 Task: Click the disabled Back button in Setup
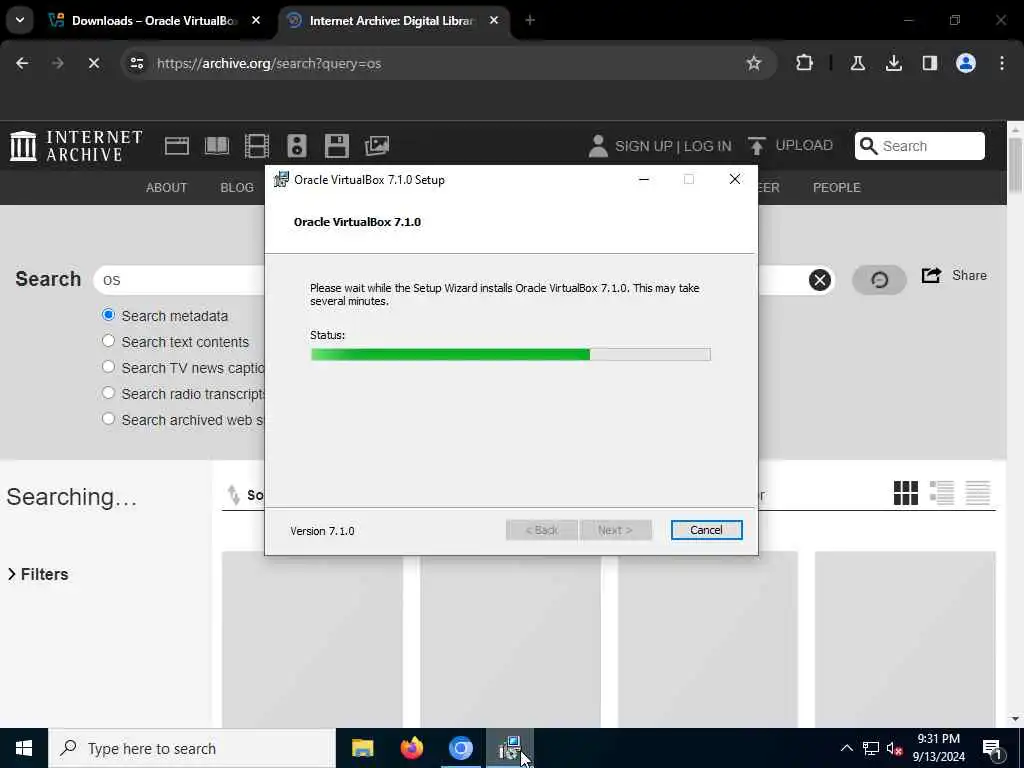[541, 530]
